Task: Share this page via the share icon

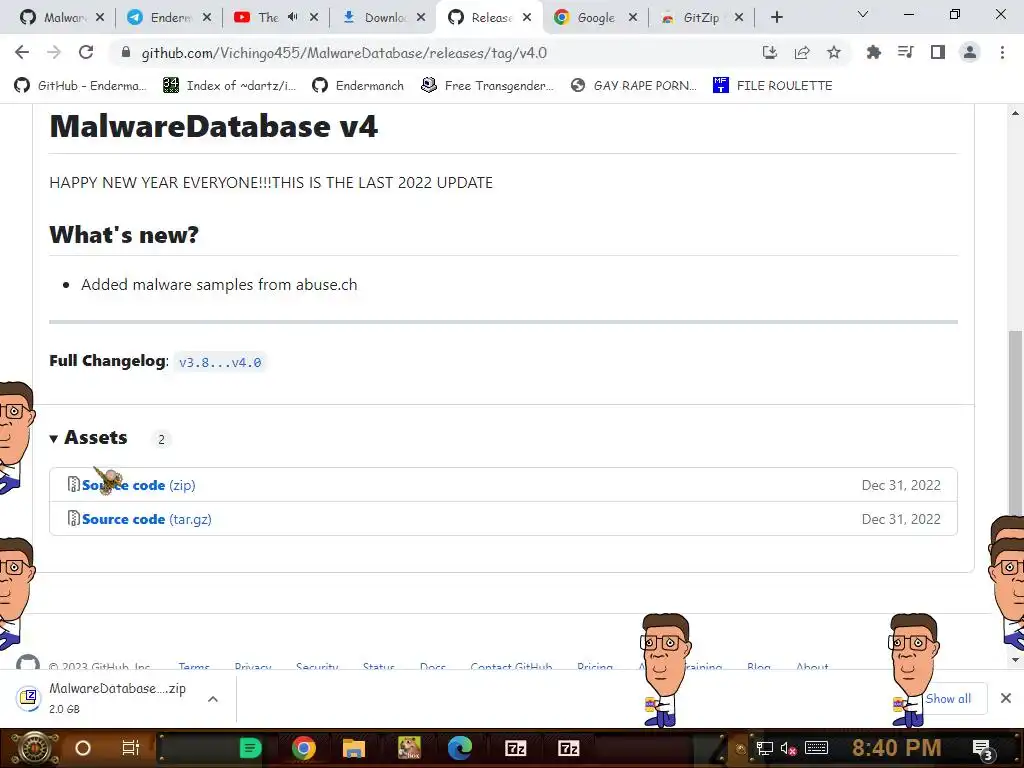Action: pos(802,52)
